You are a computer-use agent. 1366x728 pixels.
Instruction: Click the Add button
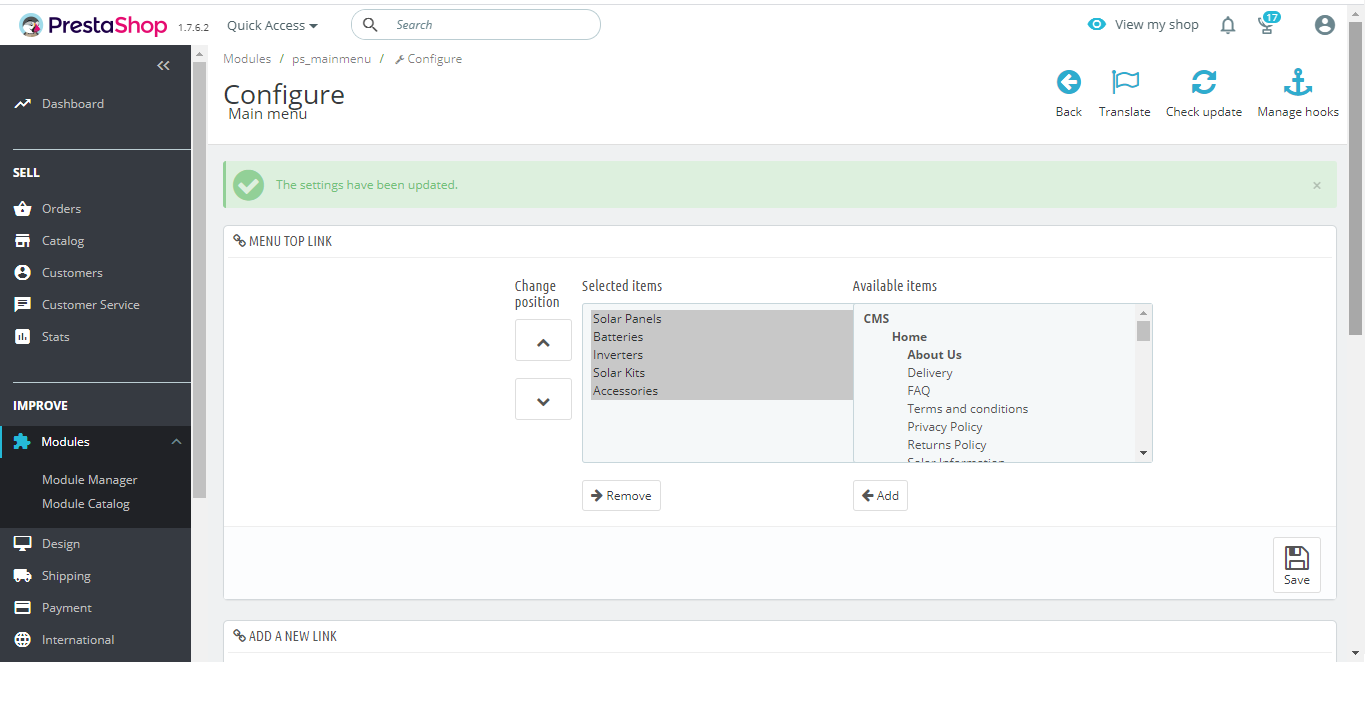coord(880,496)
